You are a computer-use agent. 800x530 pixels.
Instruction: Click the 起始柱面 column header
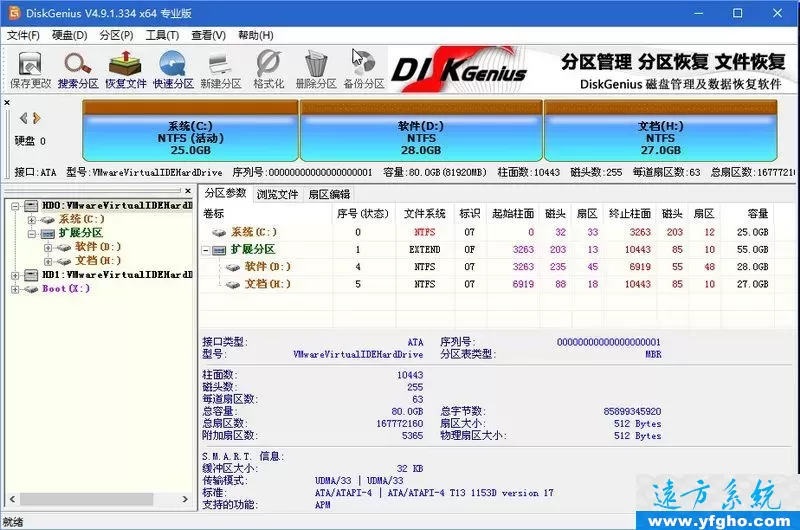tap(513, 214)
